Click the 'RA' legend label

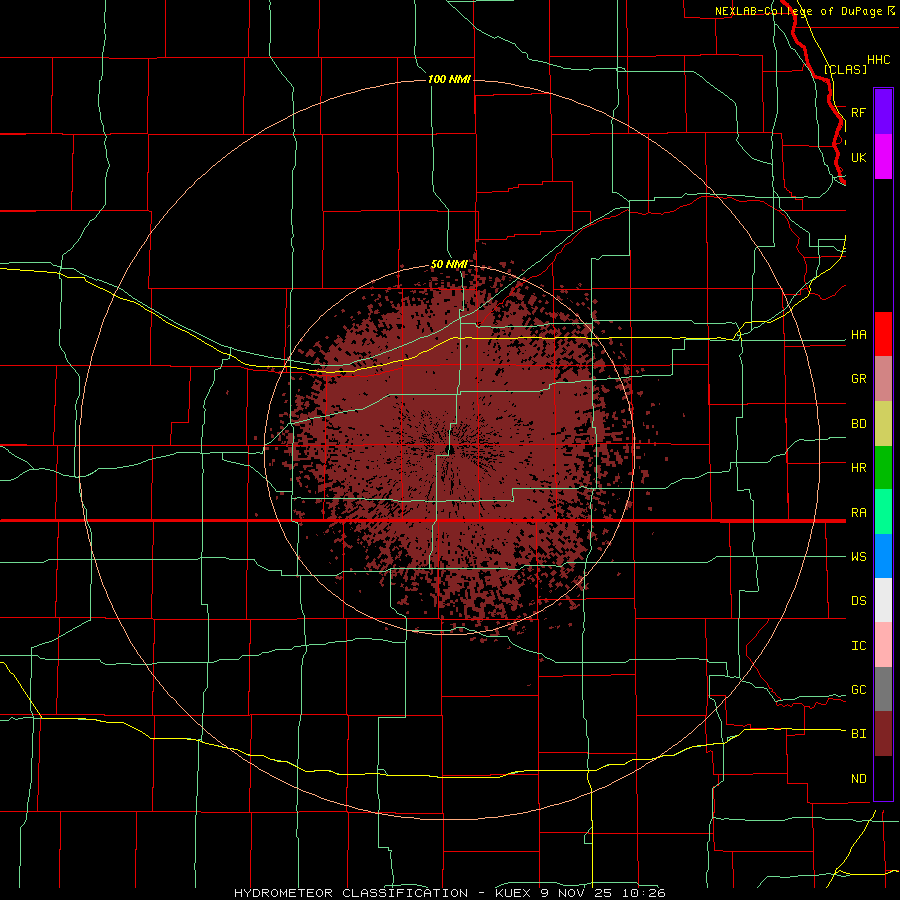[858, 513]
